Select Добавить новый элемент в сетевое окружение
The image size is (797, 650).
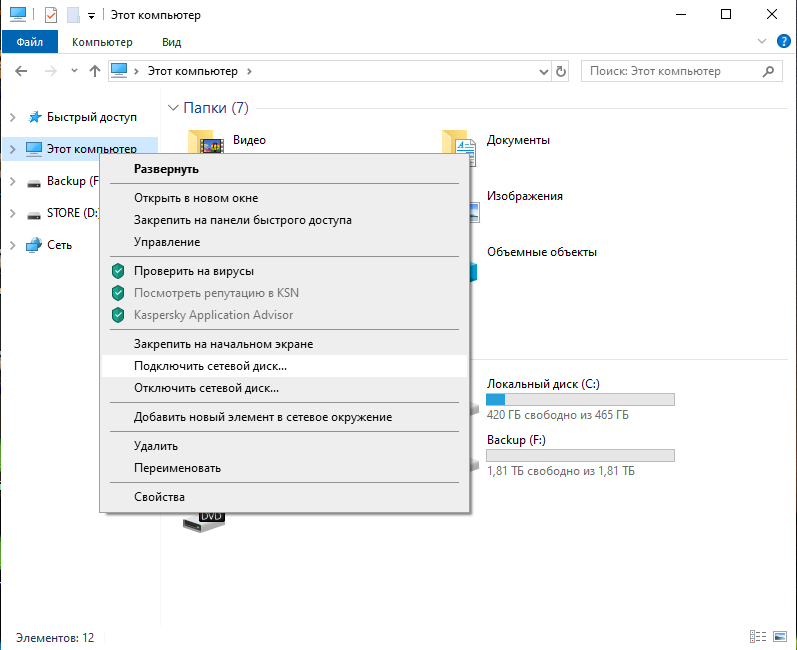point(284,417)
